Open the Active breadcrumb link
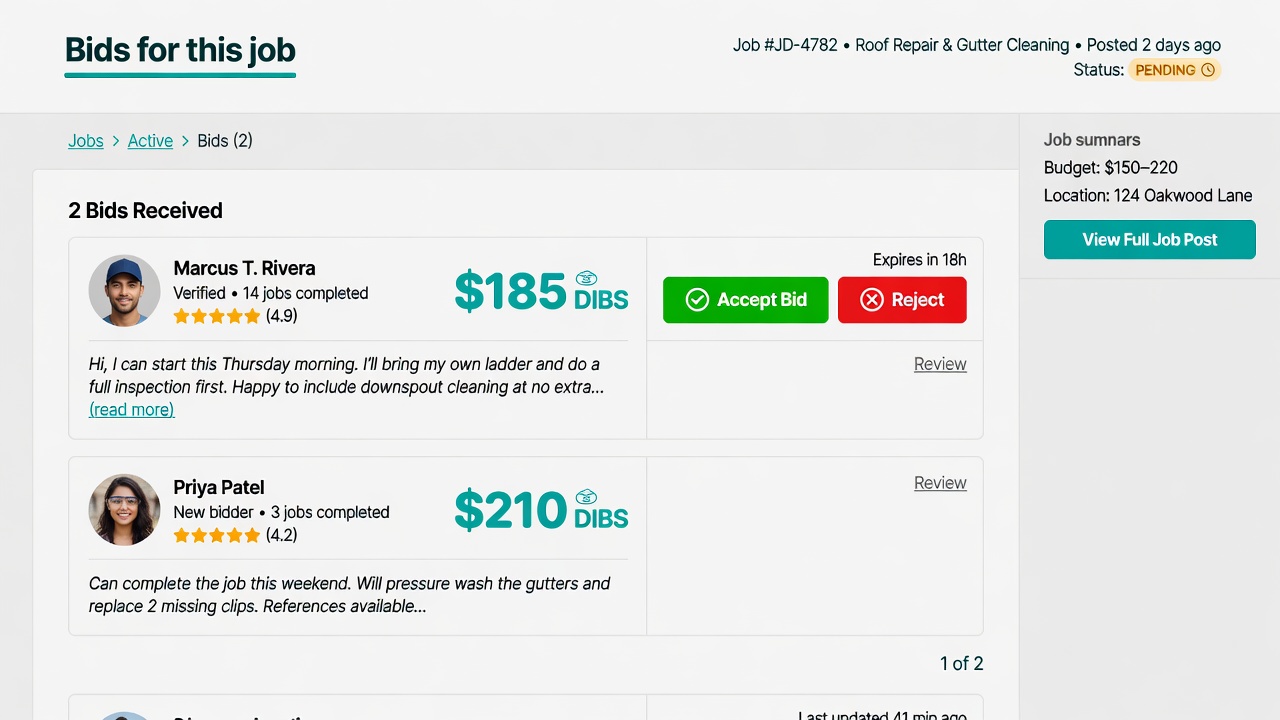Image resolution: width=1280 pixels, height=720 pixels. pyautogui.click(x=150, y=141)
